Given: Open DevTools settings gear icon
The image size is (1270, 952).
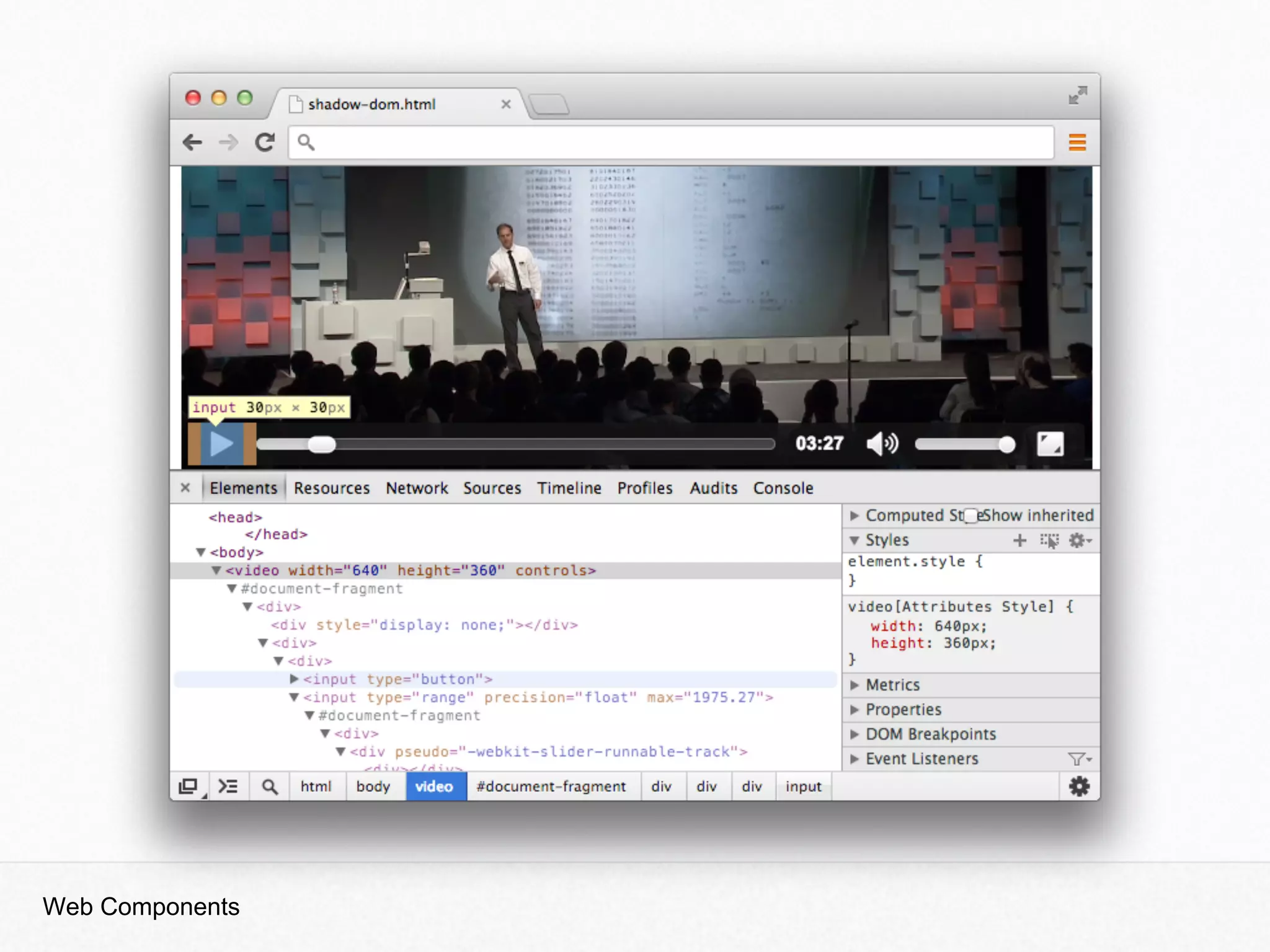Looking at the screenshot, I should tap(1079, 787).
